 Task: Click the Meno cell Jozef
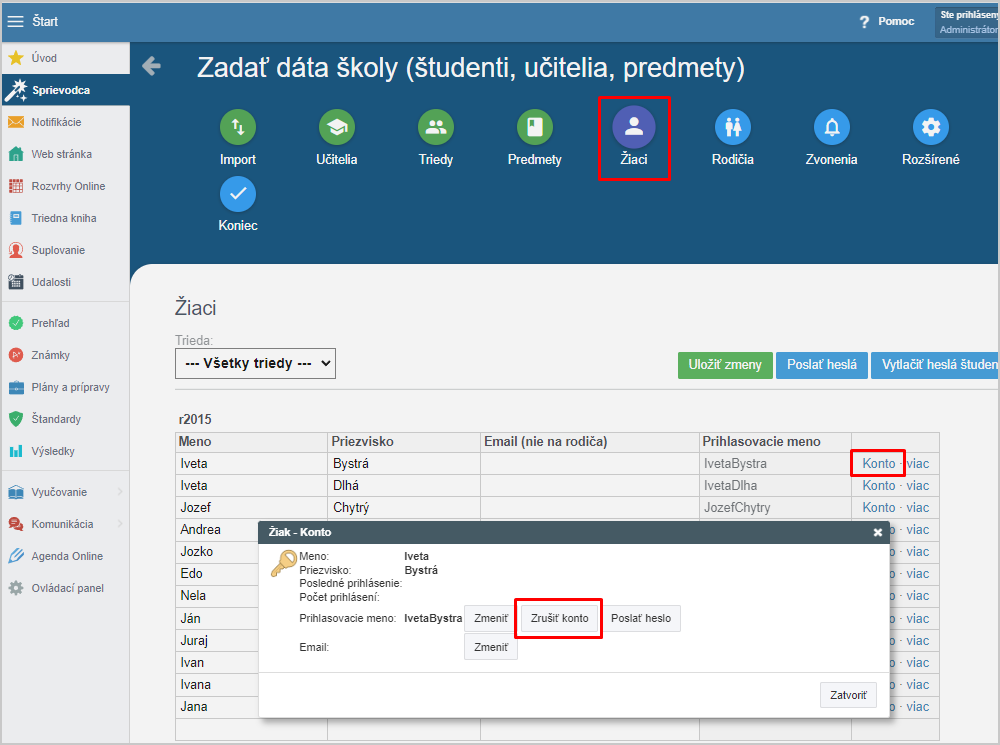click(251, 508)
